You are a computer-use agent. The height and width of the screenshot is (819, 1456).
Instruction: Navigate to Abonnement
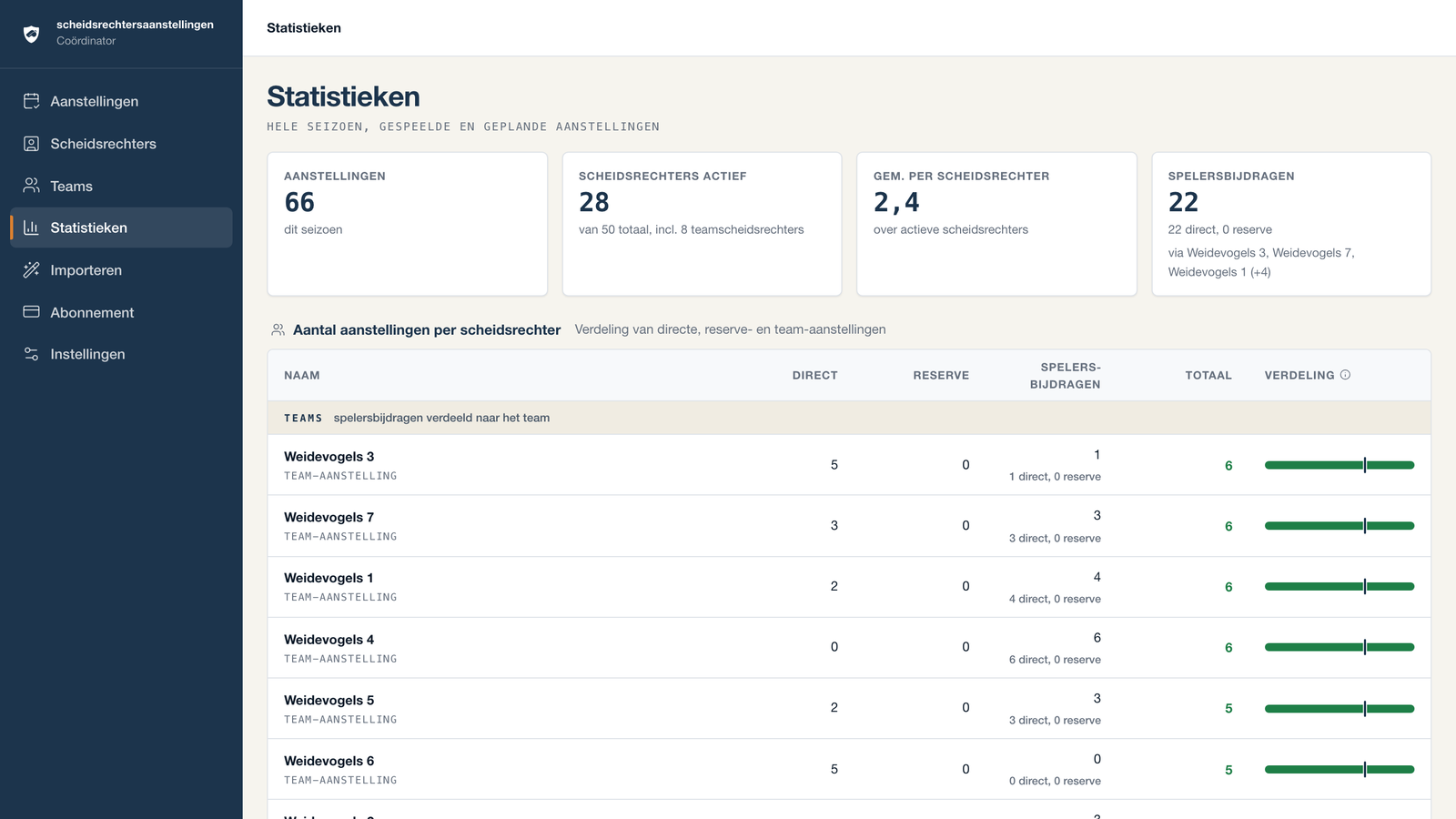(x=121, y=312)
